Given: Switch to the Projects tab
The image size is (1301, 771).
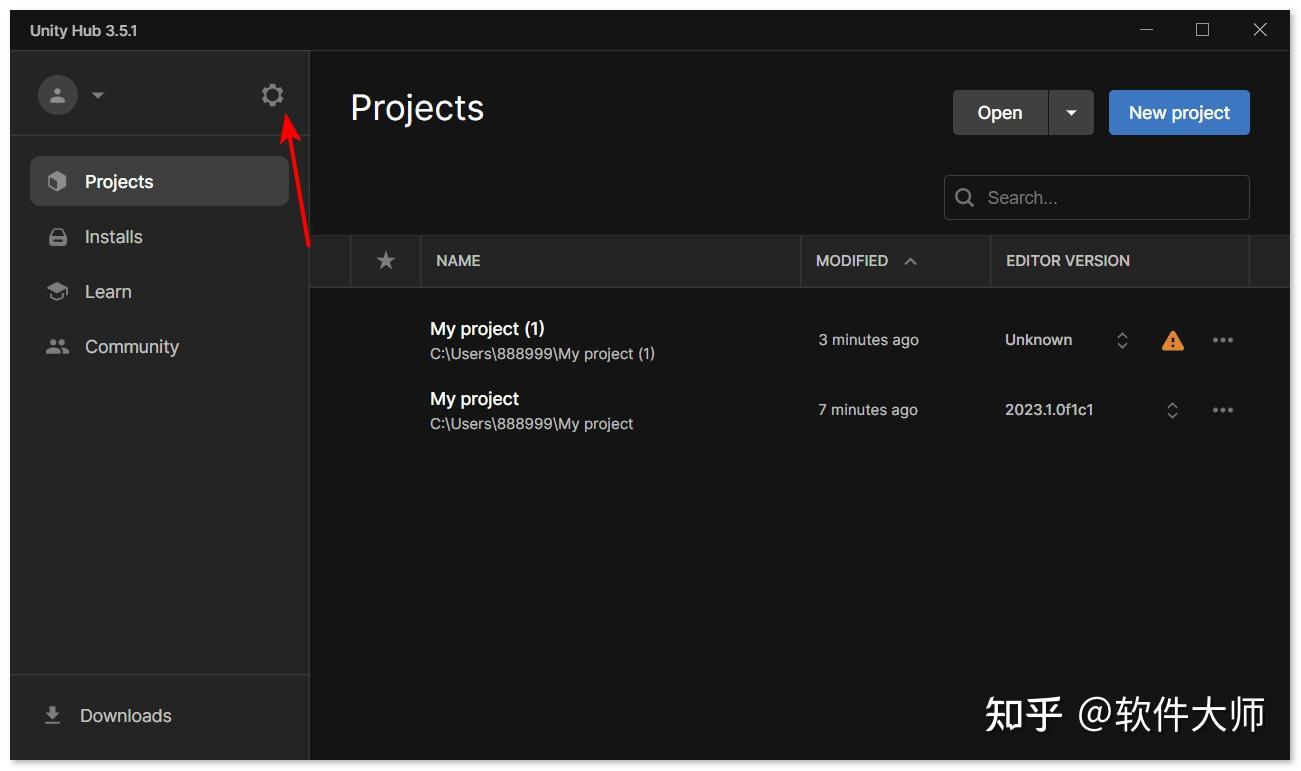Looking at the screenshot, I should 119,181.
